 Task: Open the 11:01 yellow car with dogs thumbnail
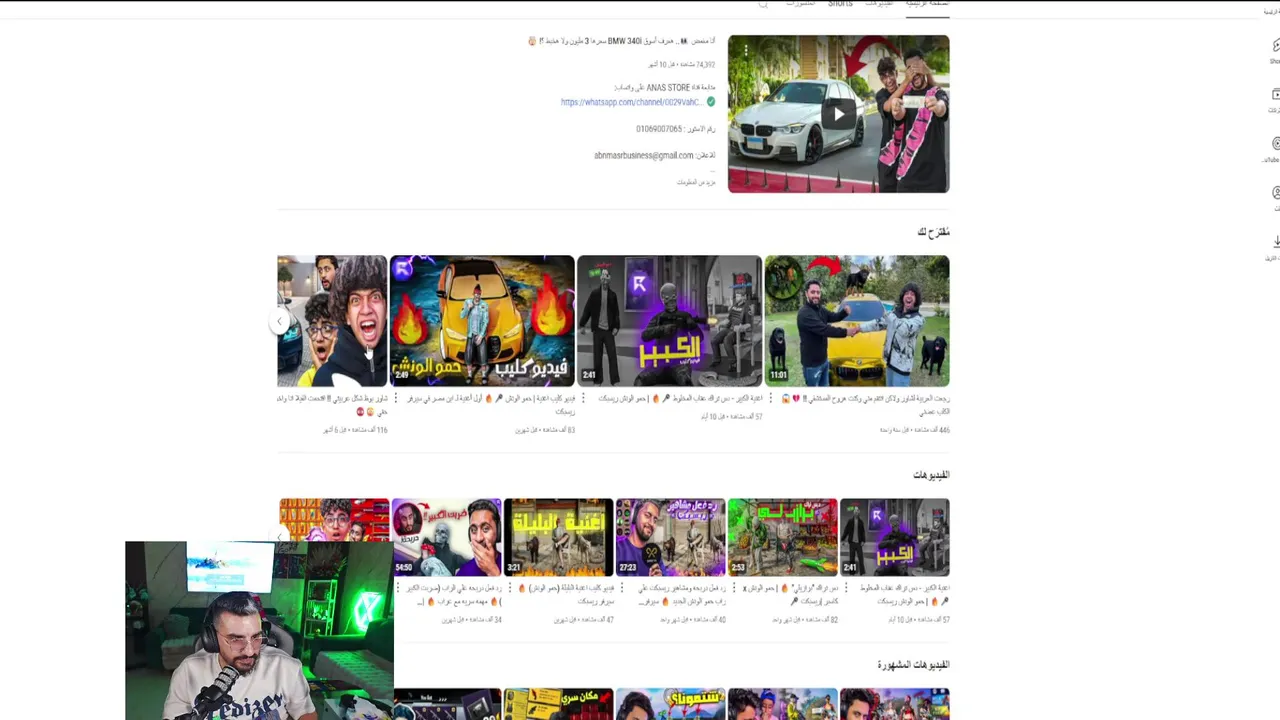tap(857, 321)
